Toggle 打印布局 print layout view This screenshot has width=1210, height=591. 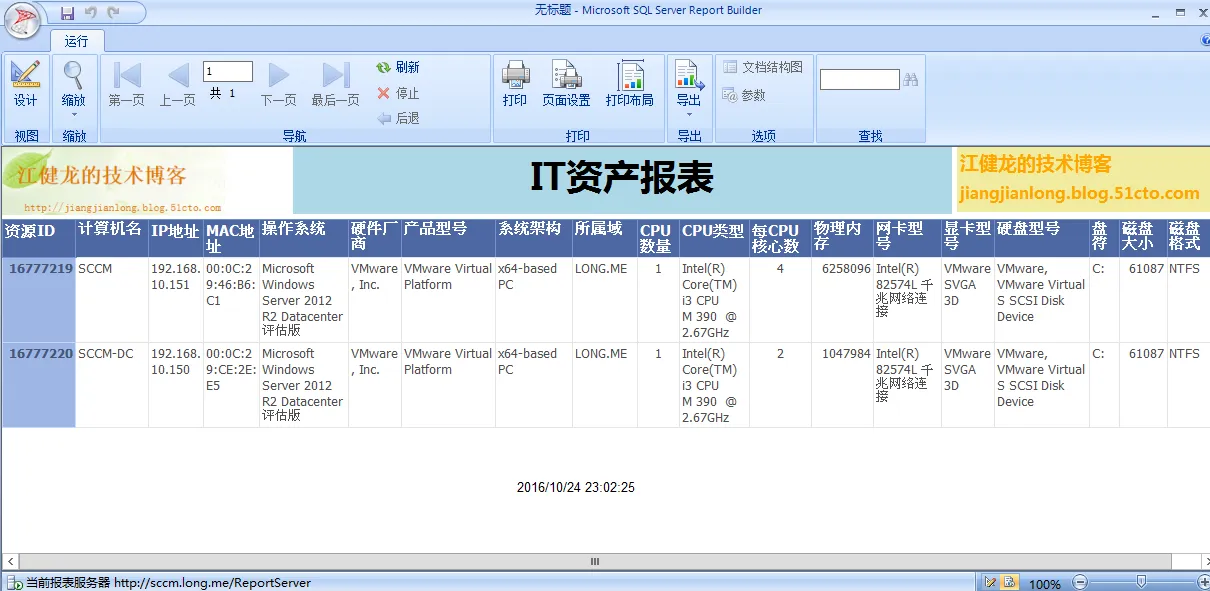point(630,84)
